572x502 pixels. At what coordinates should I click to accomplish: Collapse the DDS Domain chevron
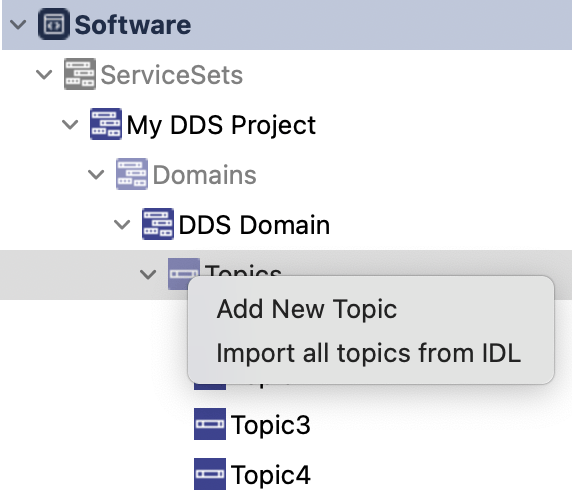tap(122, 225)
